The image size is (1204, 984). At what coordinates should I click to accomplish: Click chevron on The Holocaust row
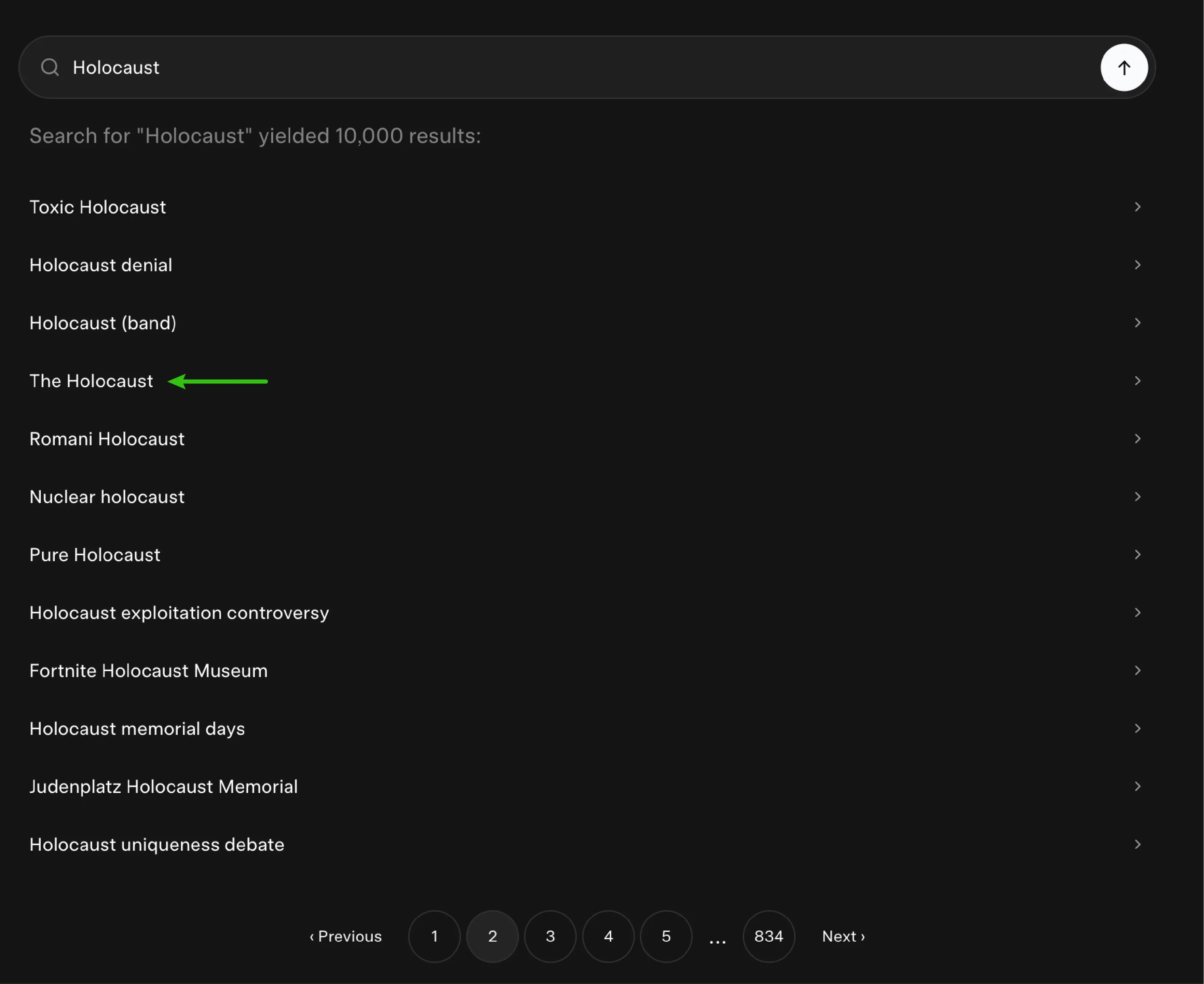pos(1137,381)
